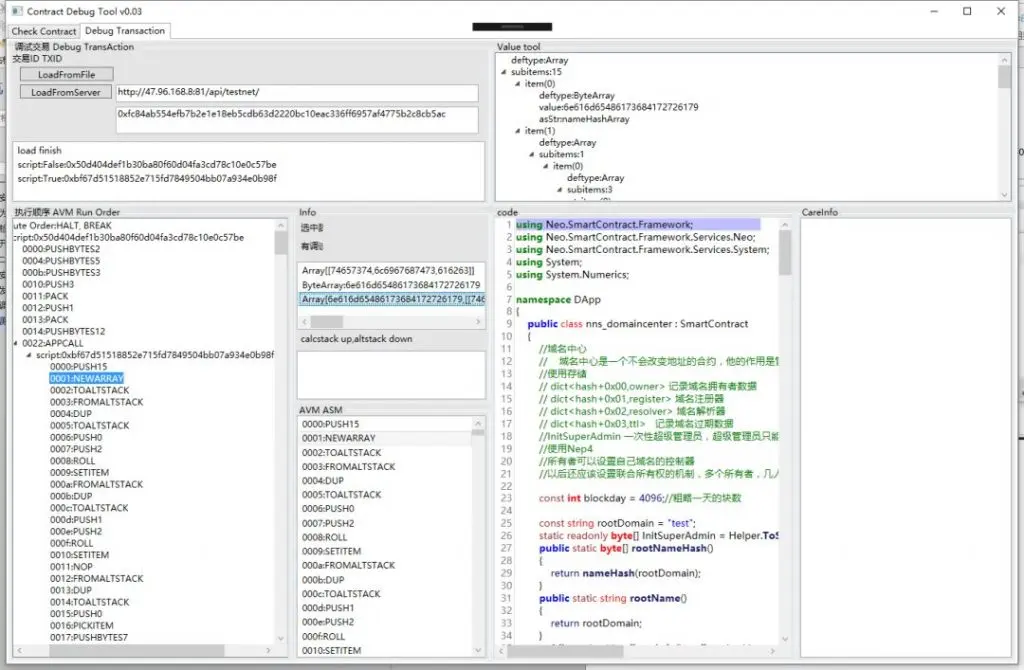This screenshot has height=670, width=1024.
Task: Select the highlighted Array[6e616d65... stack entry
Action: 391,299
